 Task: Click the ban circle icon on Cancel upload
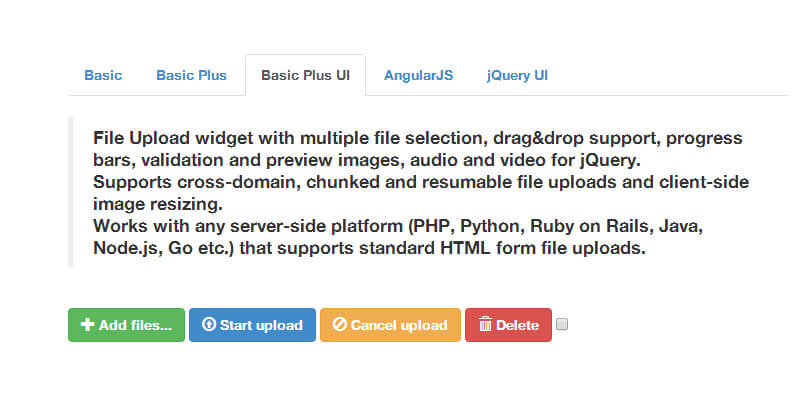340,325
